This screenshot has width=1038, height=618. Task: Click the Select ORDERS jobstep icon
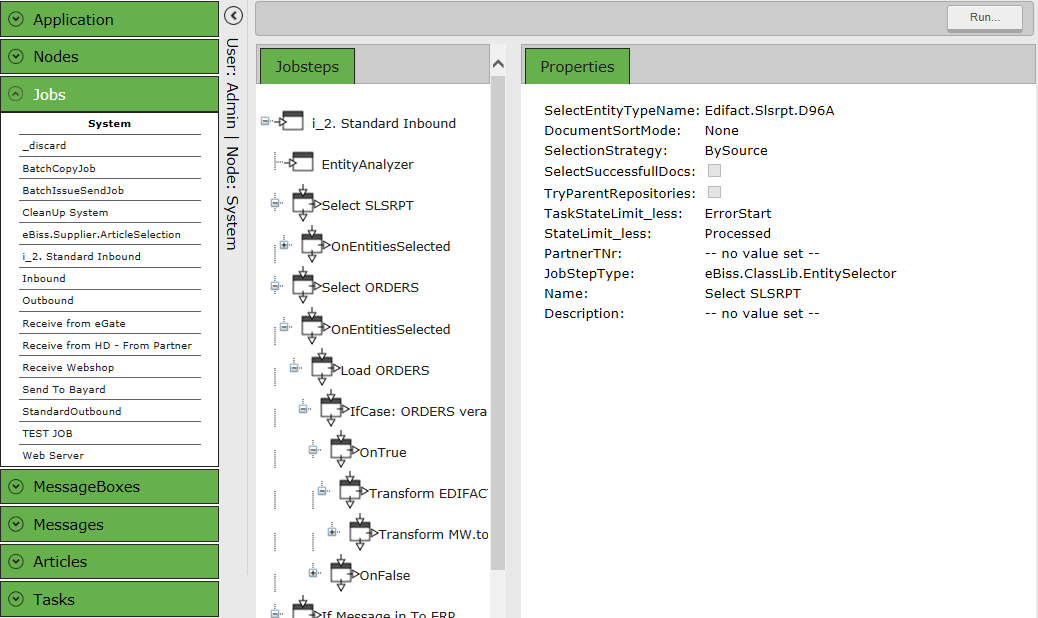click(x=303, y=286)
